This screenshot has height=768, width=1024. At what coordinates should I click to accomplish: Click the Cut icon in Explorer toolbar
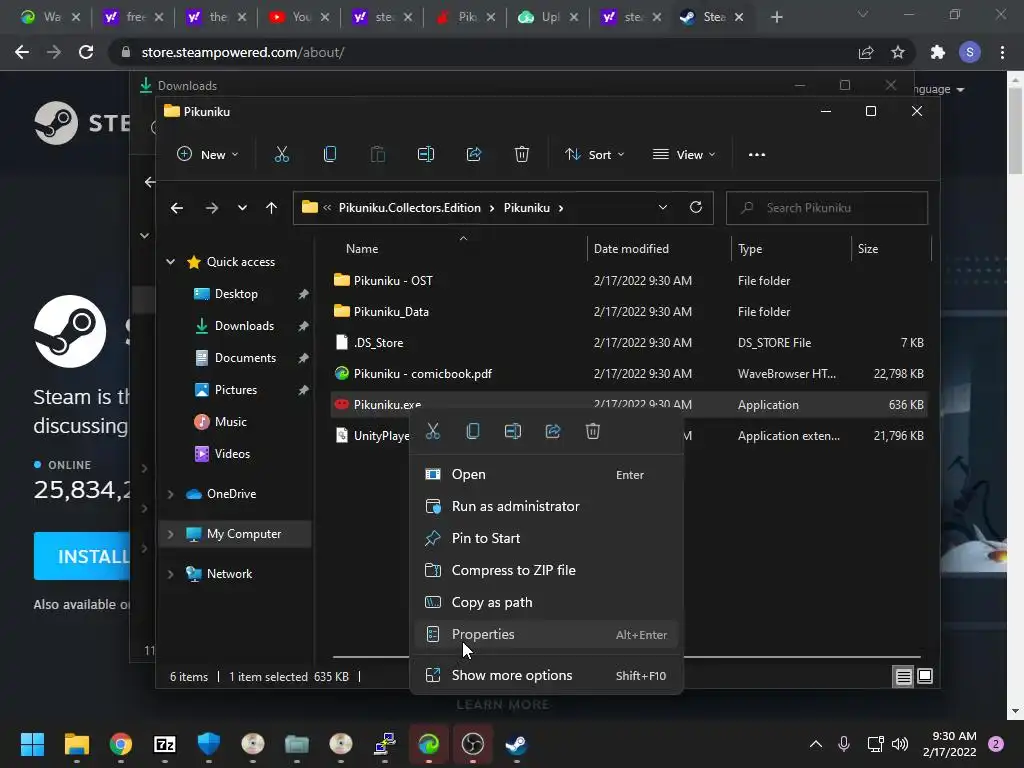click(281, 155)
